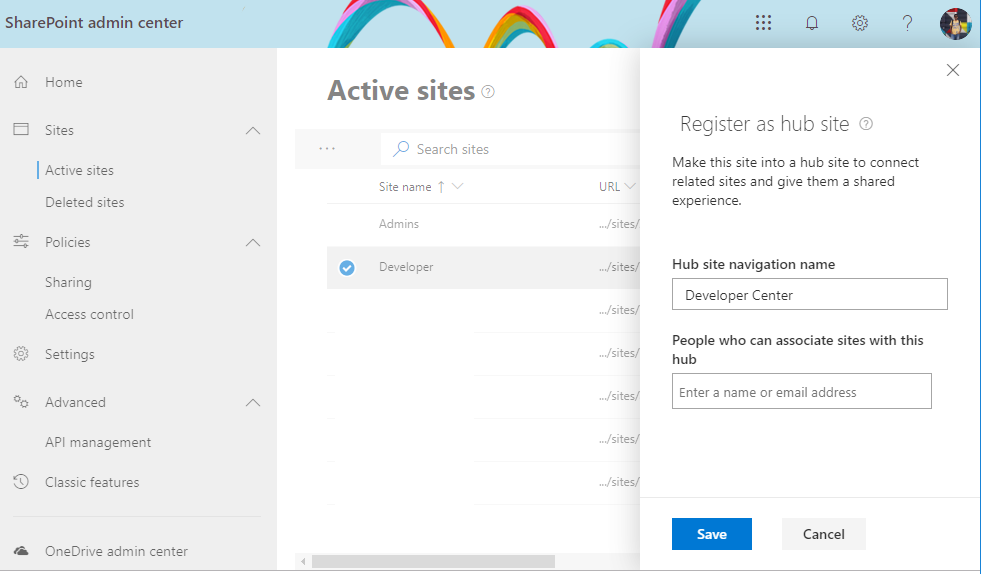Screen dimensions: 981x574
Task: Click the Developer site name
Action: pyautogui.click(x=406, y=267)
